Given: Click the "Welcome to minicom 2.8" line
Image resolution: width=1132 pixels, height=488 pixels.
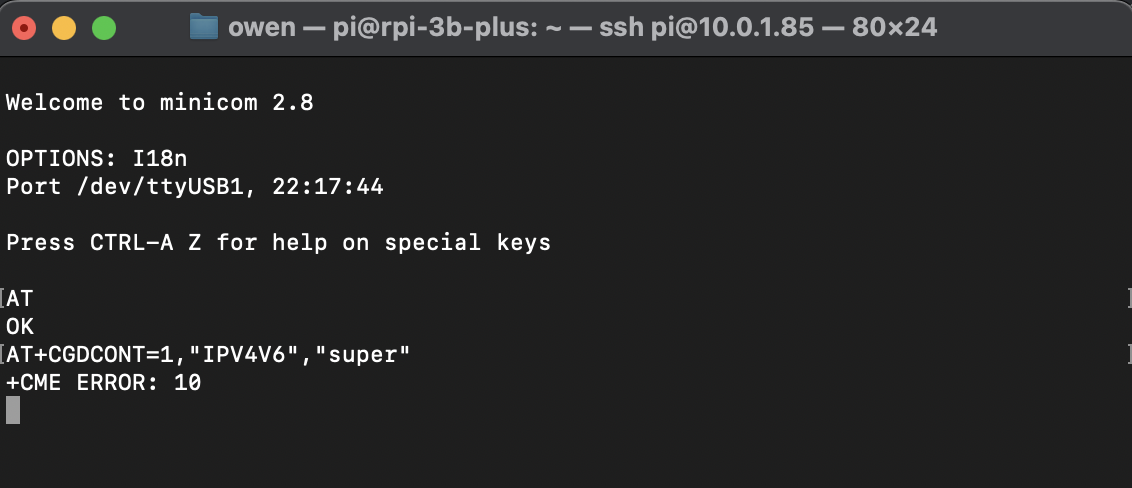Looking at the screenshot, I should (x=160, y=103).
